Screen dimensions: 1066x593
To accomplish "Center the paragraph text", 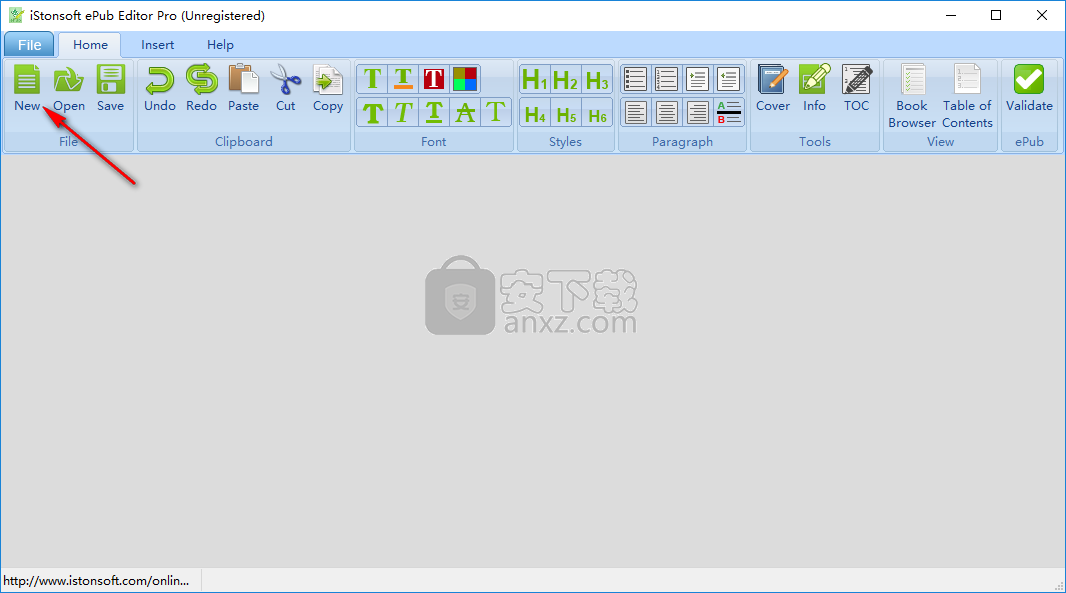I will [x=666, y=112].
